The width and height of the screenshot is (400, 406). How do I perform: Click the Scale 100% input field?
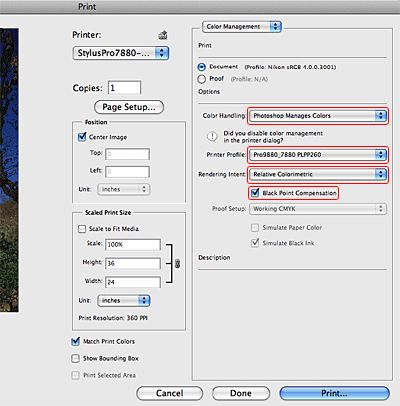133,244
